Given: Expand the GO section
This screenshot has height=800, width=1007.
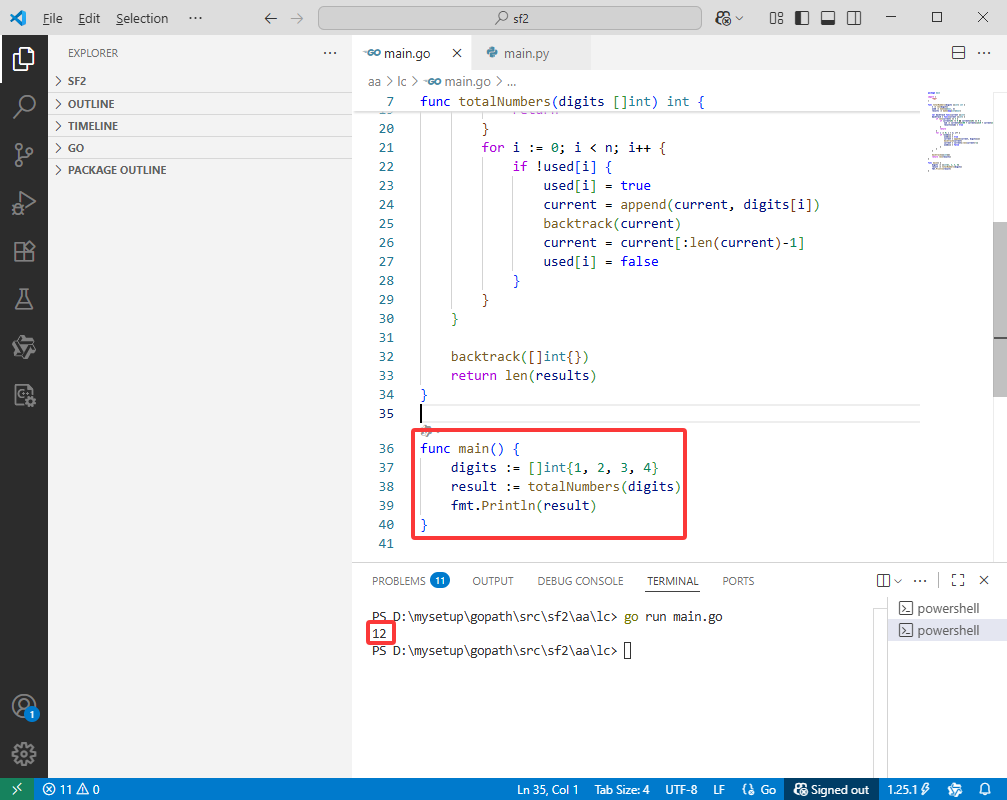Looking at the screenshot, I should pos(200,148).
